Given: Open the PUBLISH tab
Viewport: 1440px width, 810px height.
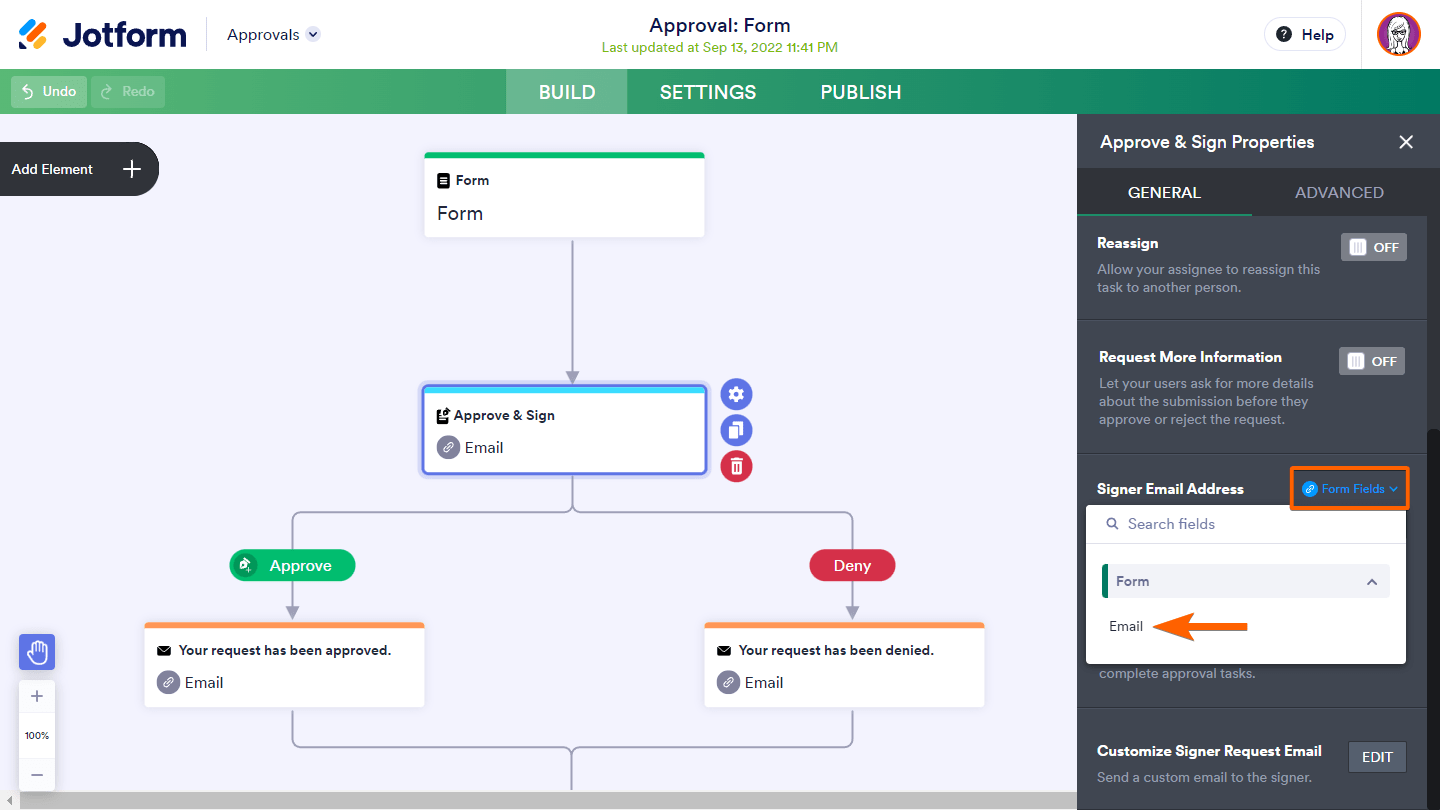Looking at the screenshot, I should click(x=861, y=92).
